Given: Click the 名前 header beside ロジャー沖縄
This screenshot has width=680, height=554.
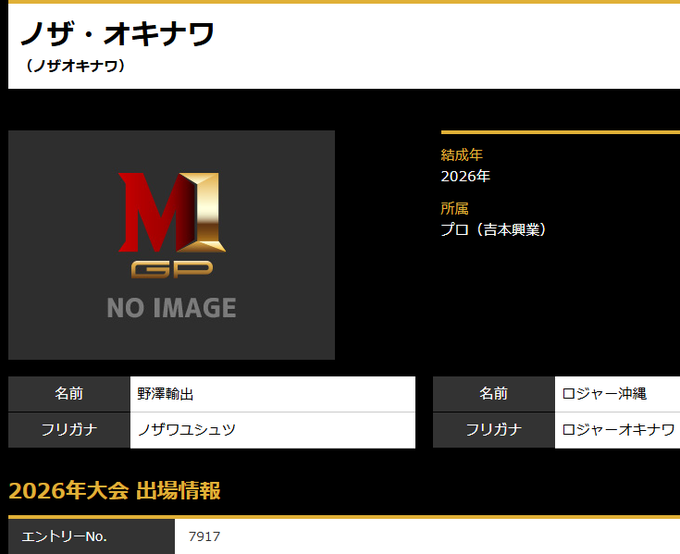Looking at the screenshot, I should [494, 394].
